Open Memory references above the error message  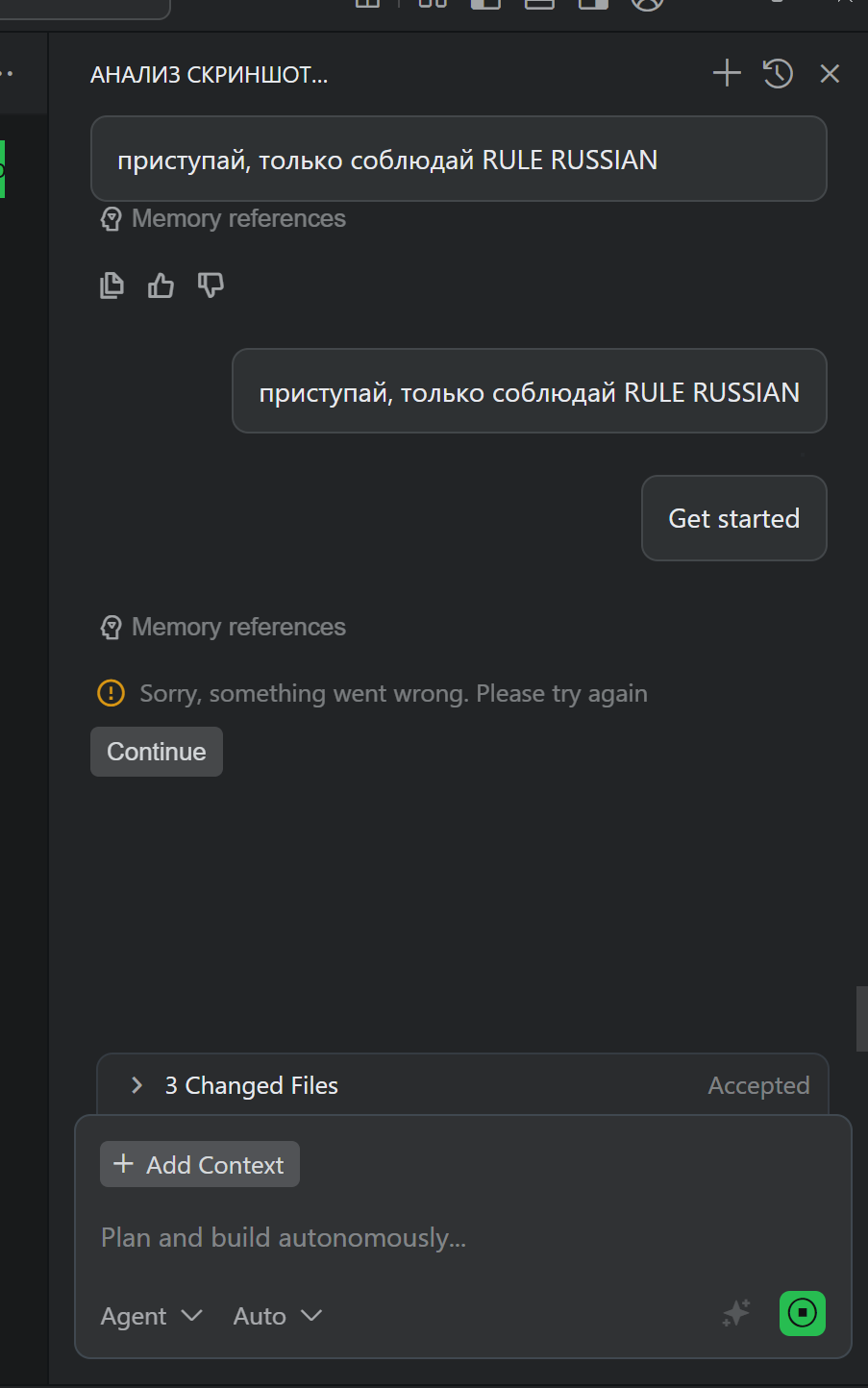[x=223, y=627]
